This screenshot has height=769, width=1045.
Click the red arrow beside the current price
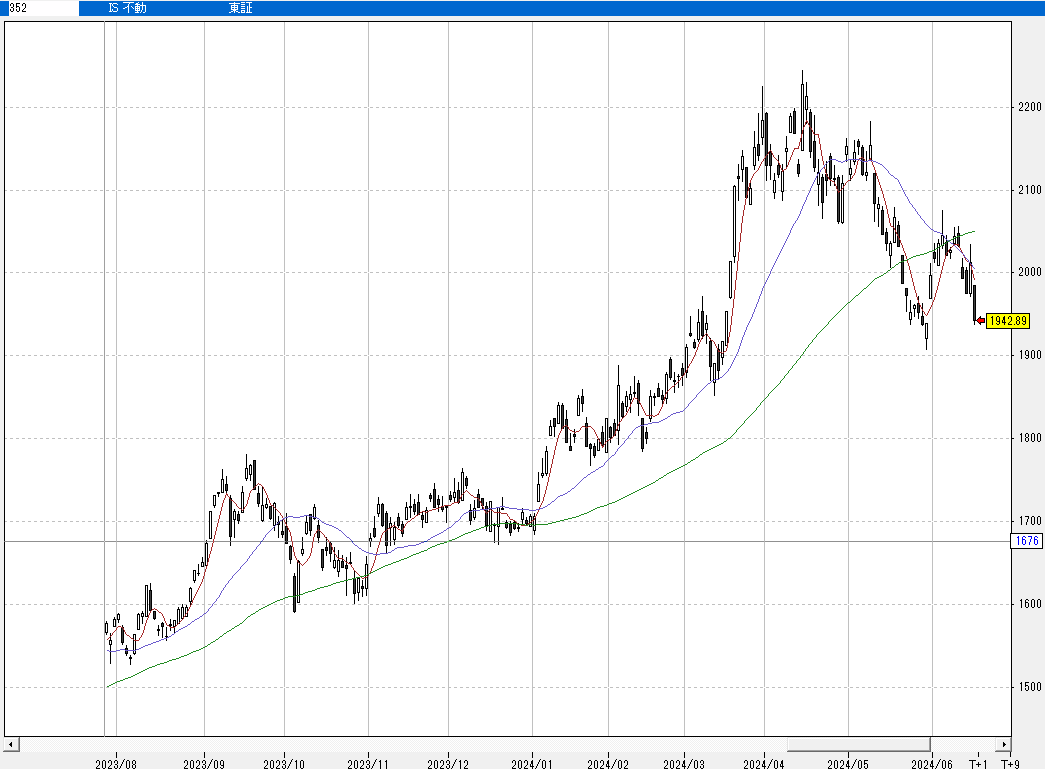(x=980, y=321)
